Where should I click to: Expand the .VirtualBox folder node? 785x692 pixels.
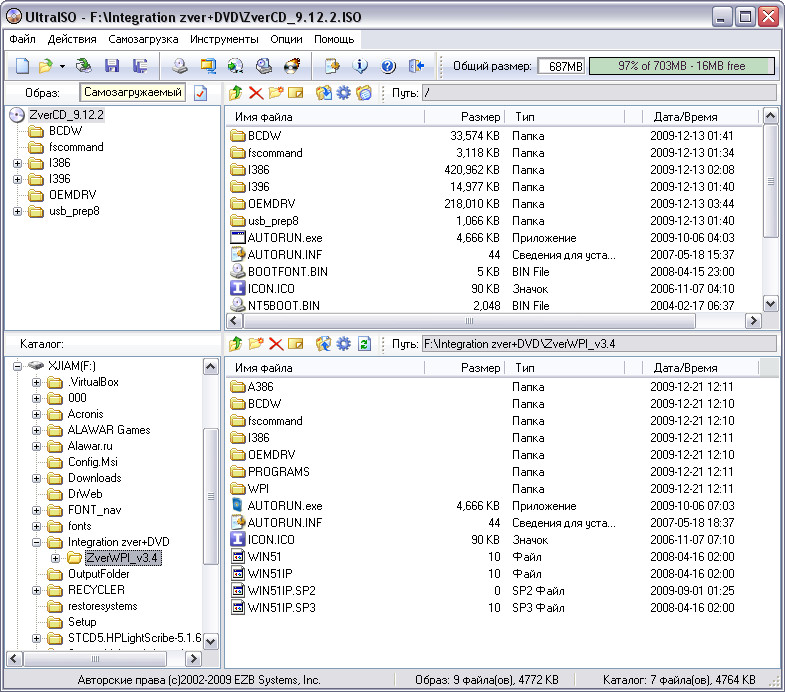pos(36,383)
